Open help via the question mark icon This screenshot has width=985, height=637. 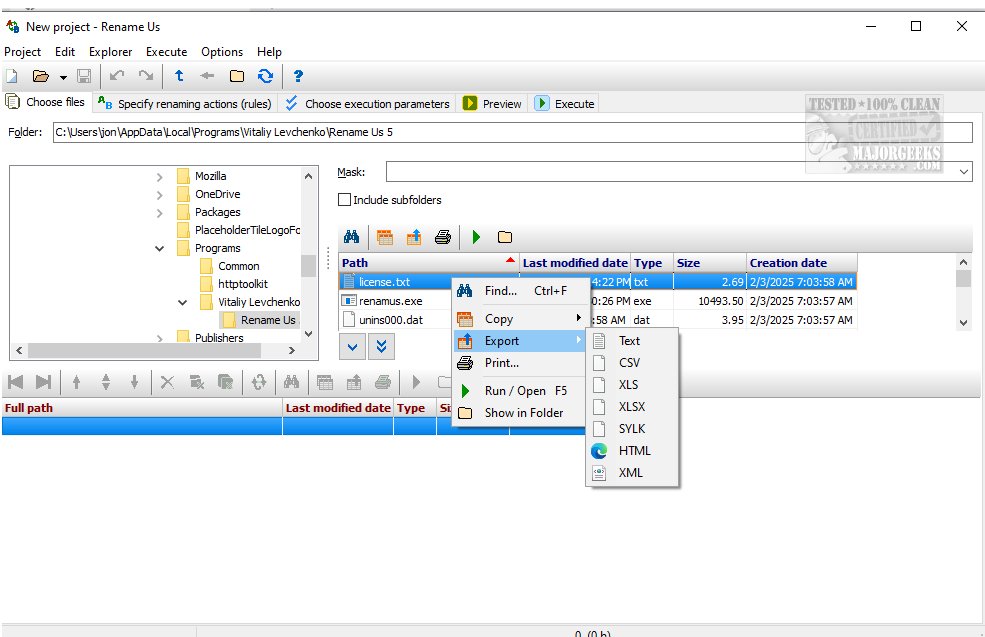(298, 77)
